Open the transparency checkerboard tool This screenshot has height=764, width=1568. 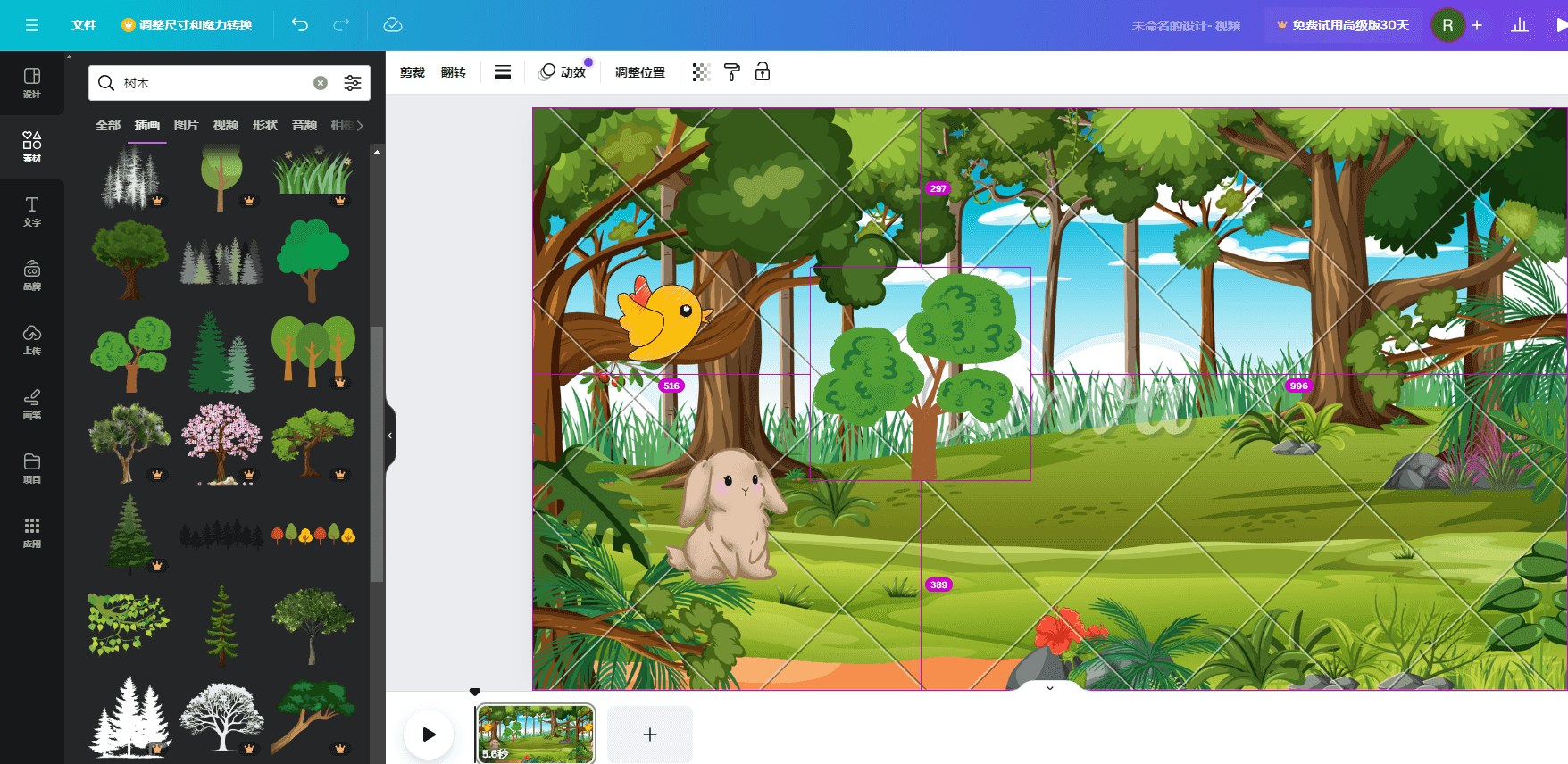point(701,72)
